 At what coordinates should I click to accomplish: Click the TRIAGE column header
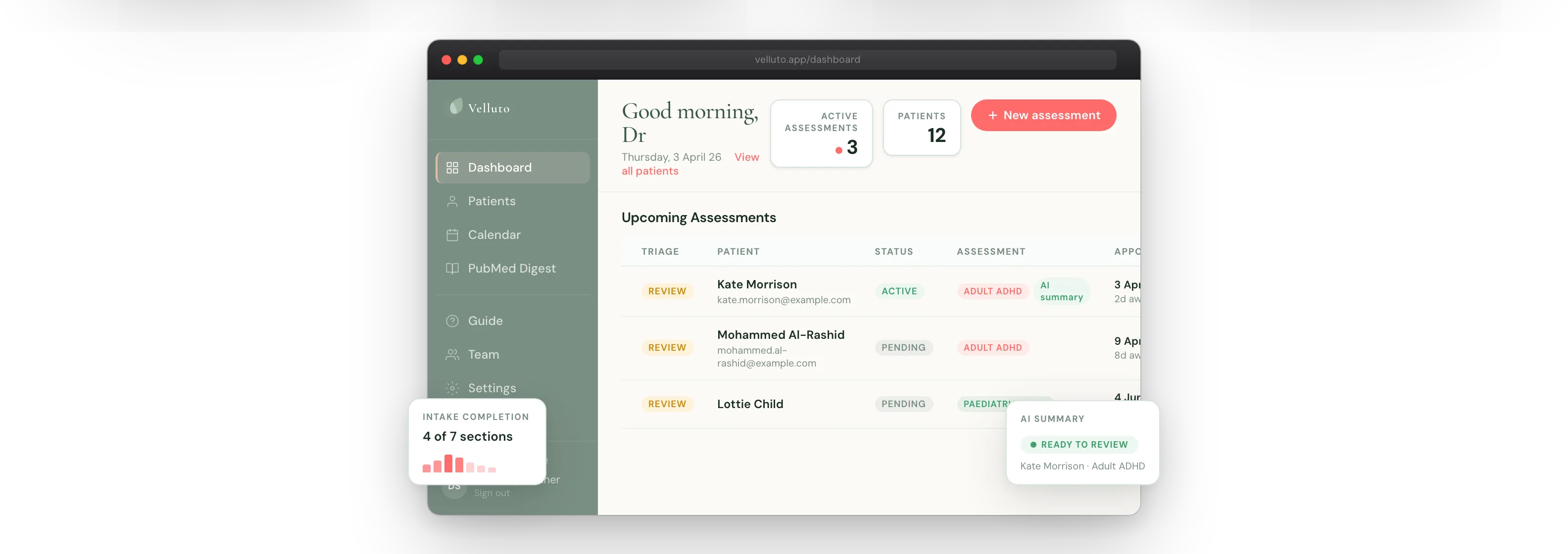(660, 252)
